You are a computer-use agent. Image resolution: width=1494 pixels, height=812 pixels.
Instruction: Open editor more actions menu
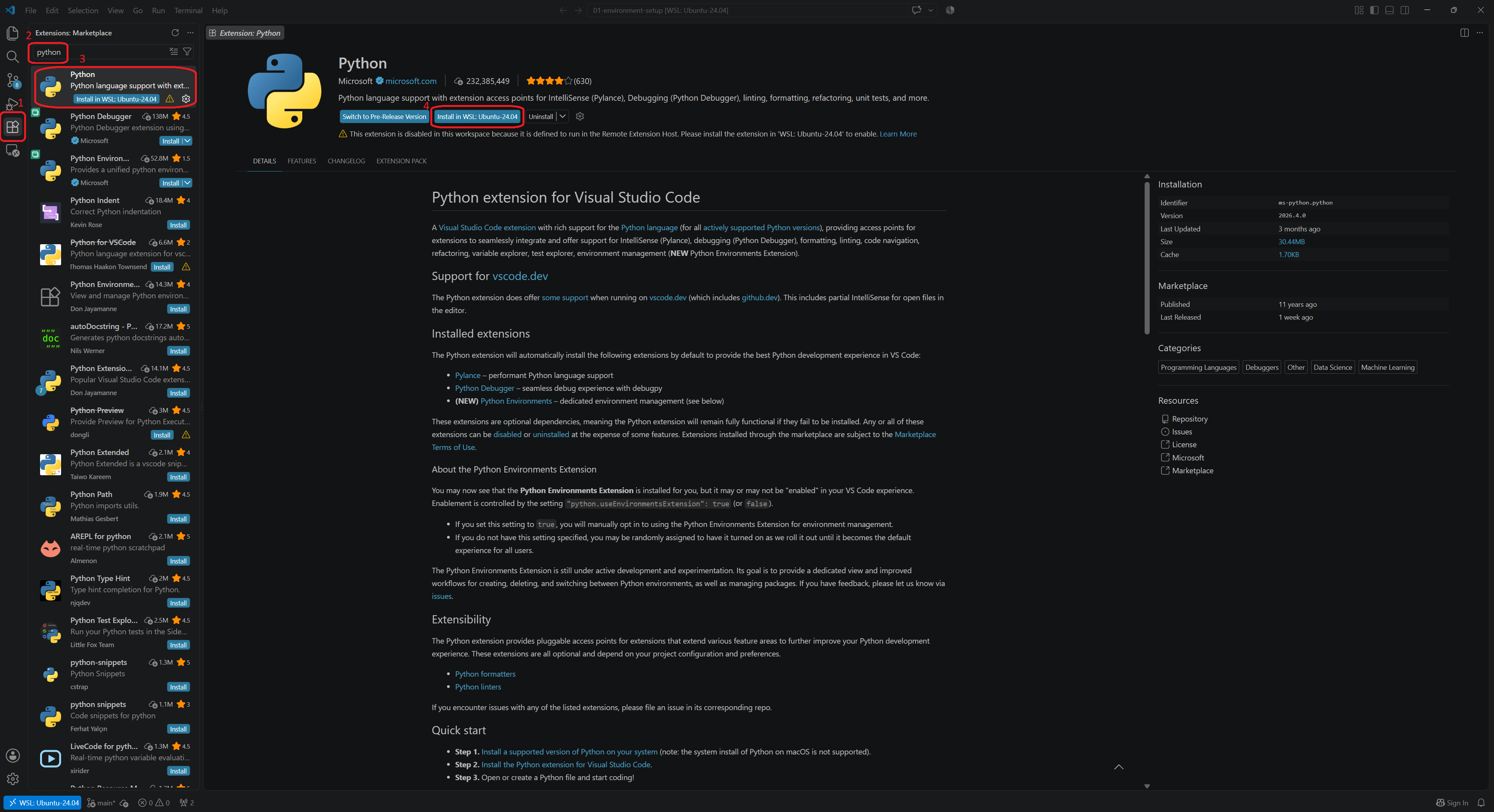(1480, 32)
